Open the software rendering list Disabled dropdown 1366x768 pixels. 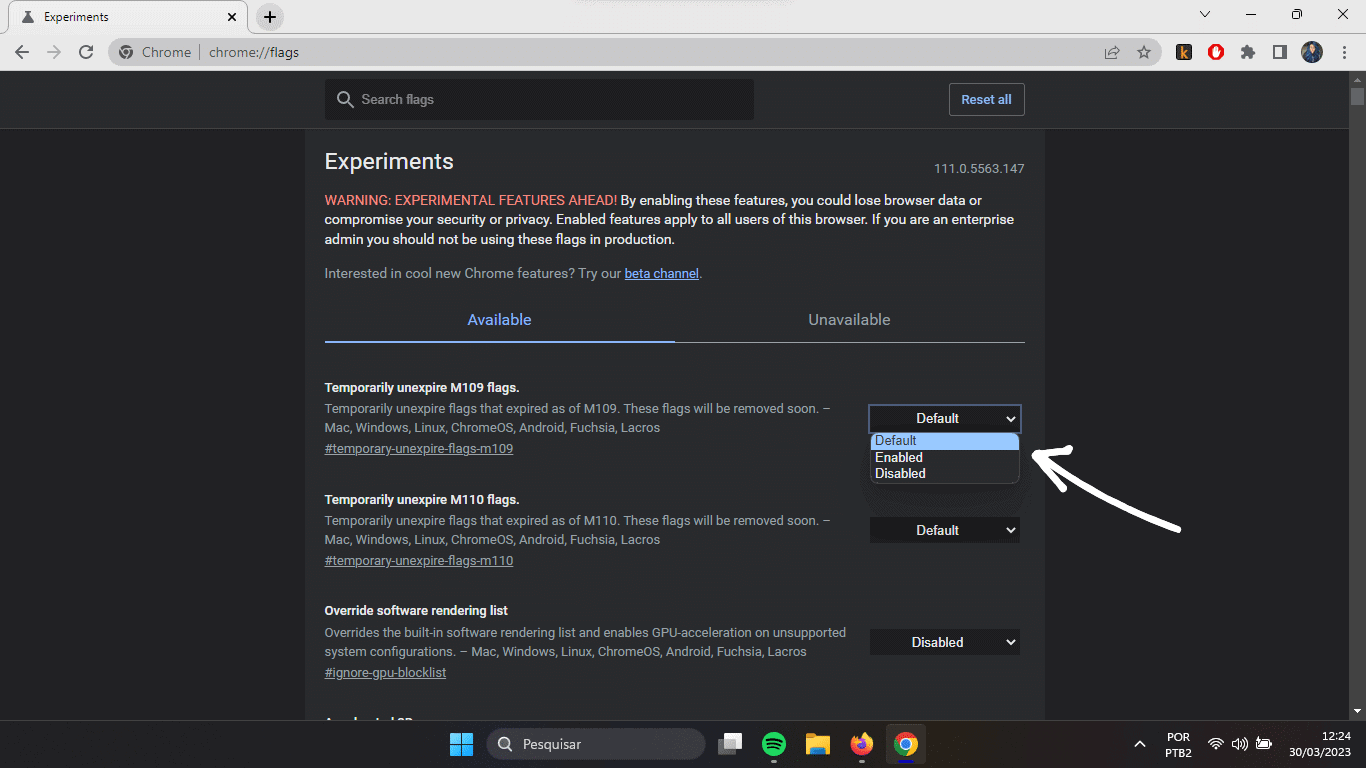(945, 642)
